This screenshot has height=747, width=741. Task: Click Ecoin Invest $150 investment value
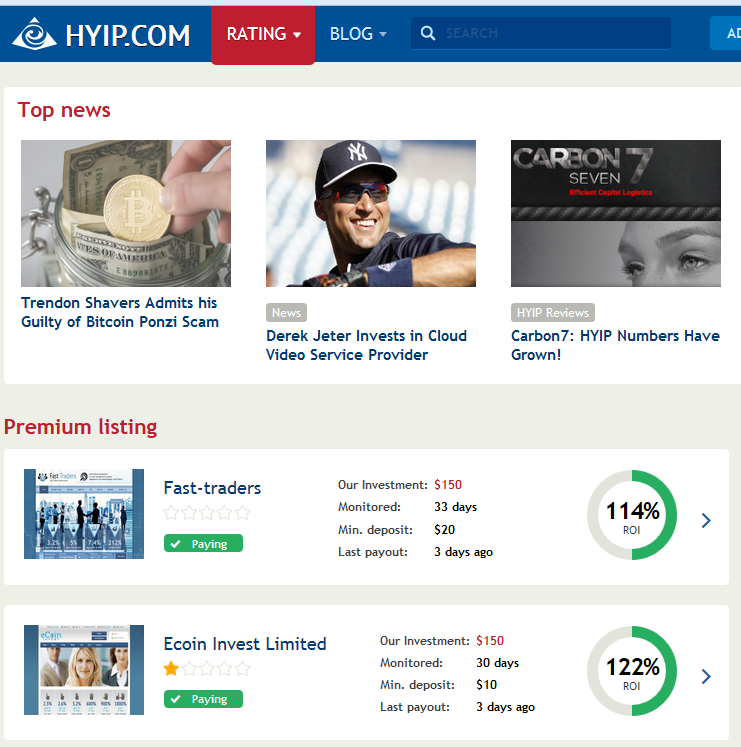(x=490, y=641)
